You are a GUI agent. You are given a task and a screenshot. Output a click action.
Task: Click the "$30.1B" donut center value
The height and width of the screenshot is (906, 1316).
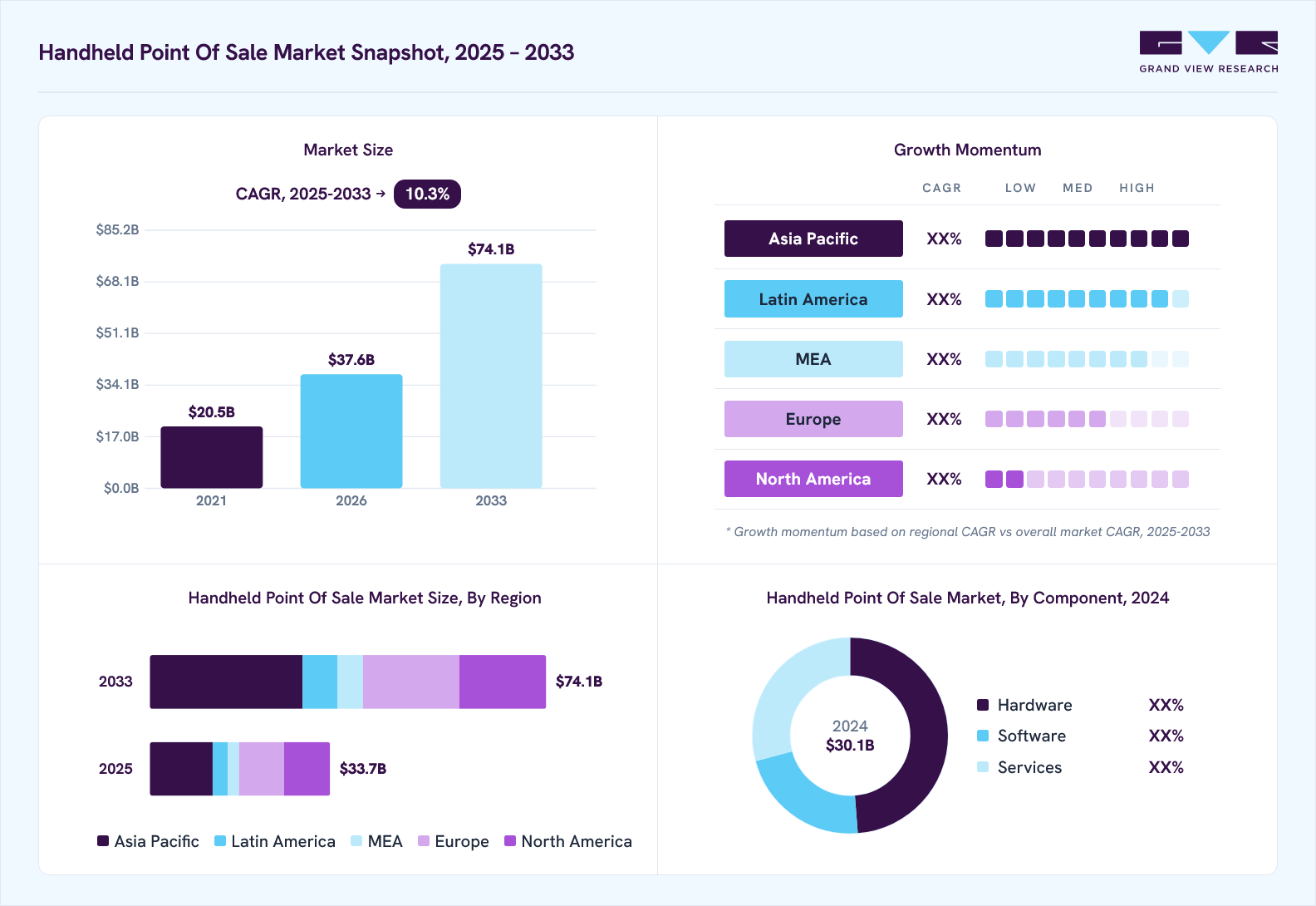point(850,746)
